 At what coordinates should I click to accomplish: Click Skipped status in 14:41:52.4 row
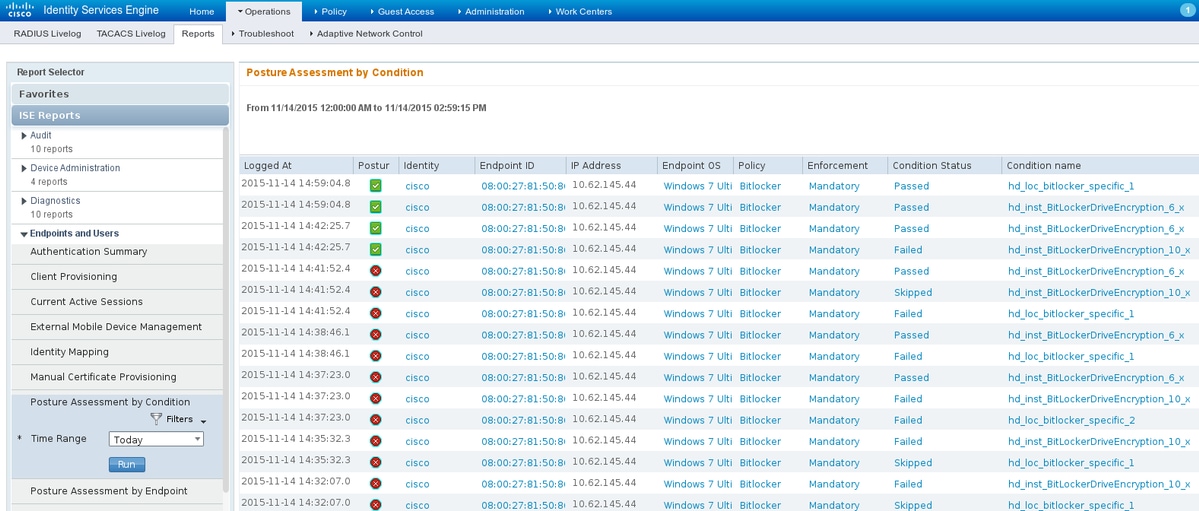coord(912,293)
